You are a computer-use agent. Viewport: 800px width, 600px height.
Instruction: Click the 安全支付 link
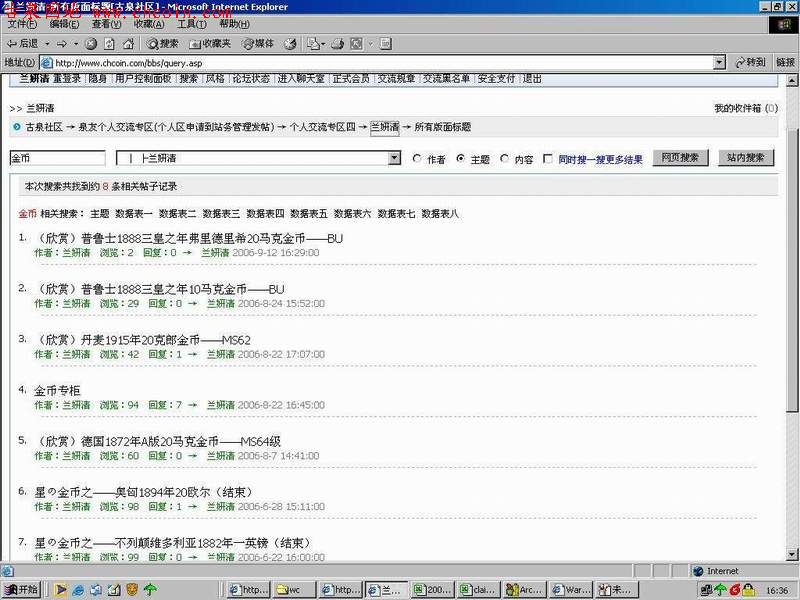496,79
